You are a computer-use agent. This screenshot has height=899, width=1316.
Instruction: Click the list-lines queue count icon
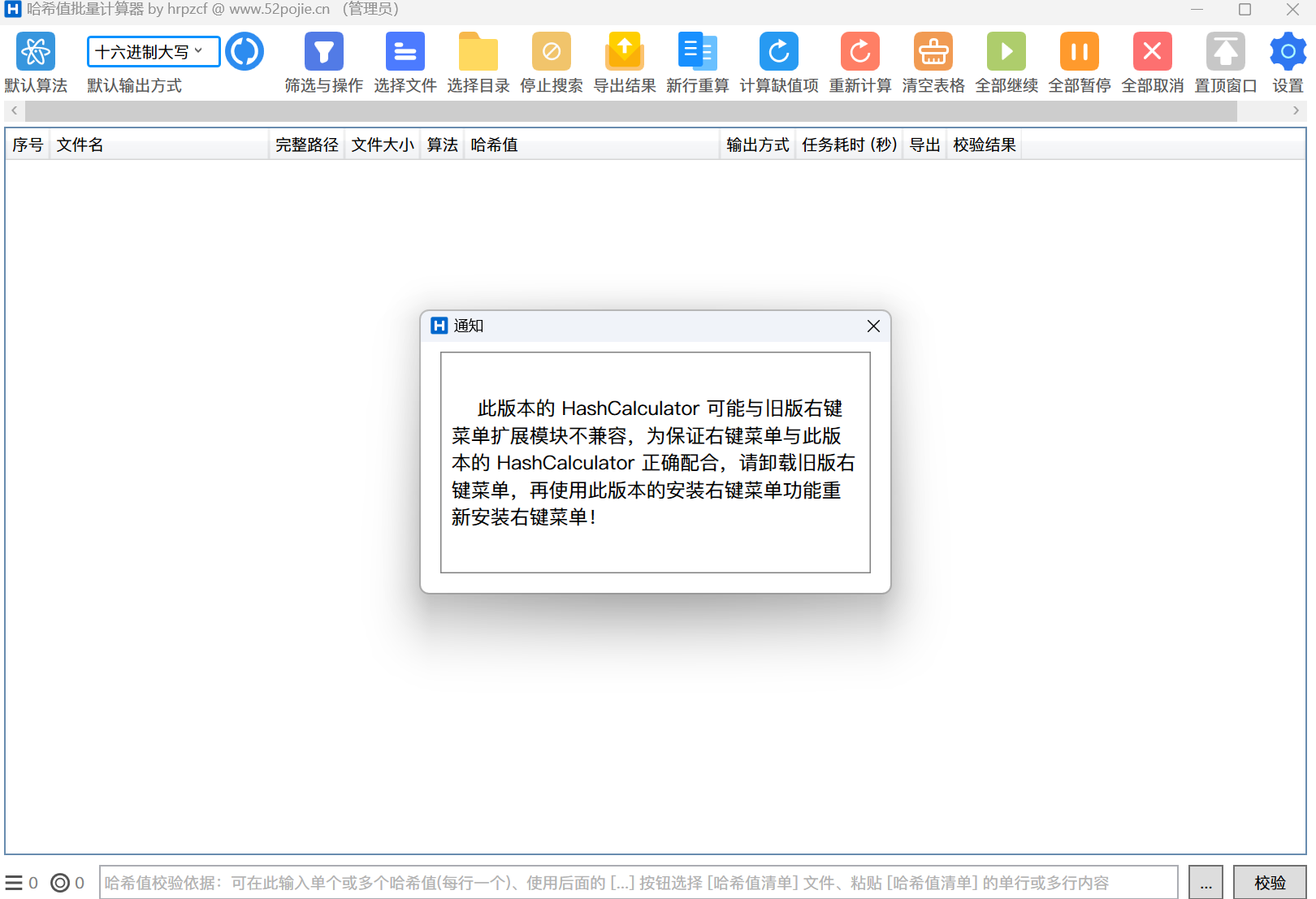[x=14, y=883]
